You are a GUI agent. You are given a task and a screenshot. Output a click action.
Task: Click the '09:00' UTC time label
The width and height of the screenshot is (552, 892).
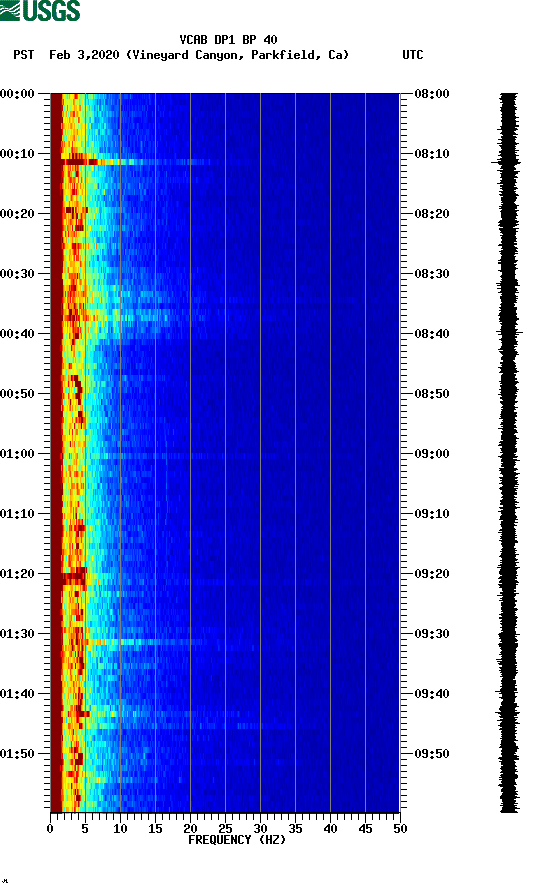click(432, 454)
